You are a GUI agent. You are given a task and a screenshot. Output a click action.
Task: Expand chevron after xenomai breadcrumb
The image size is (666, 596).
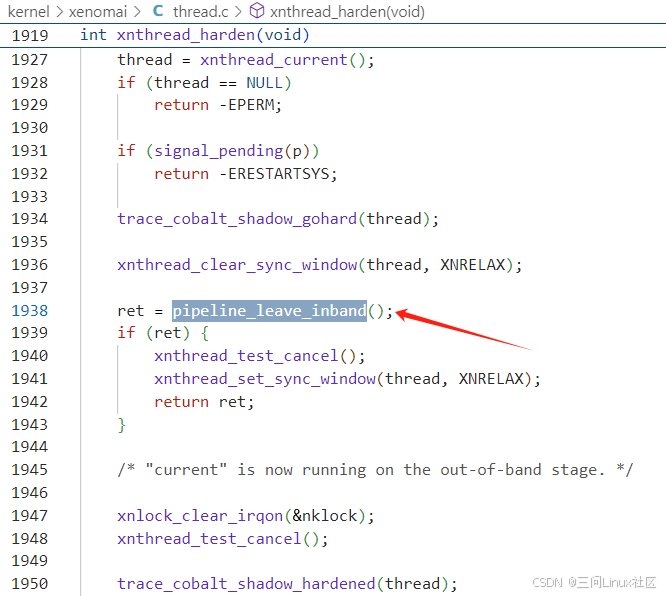click(x=137, y=12)
